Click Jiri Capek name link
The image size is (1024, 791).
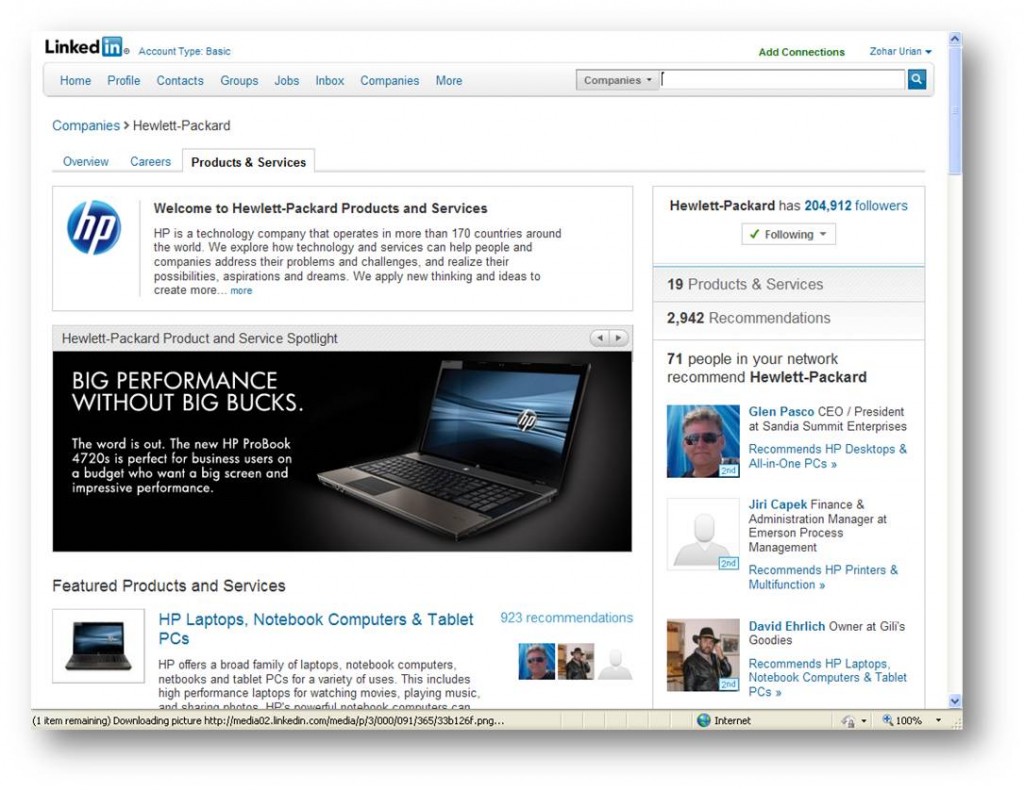[777, 504]
